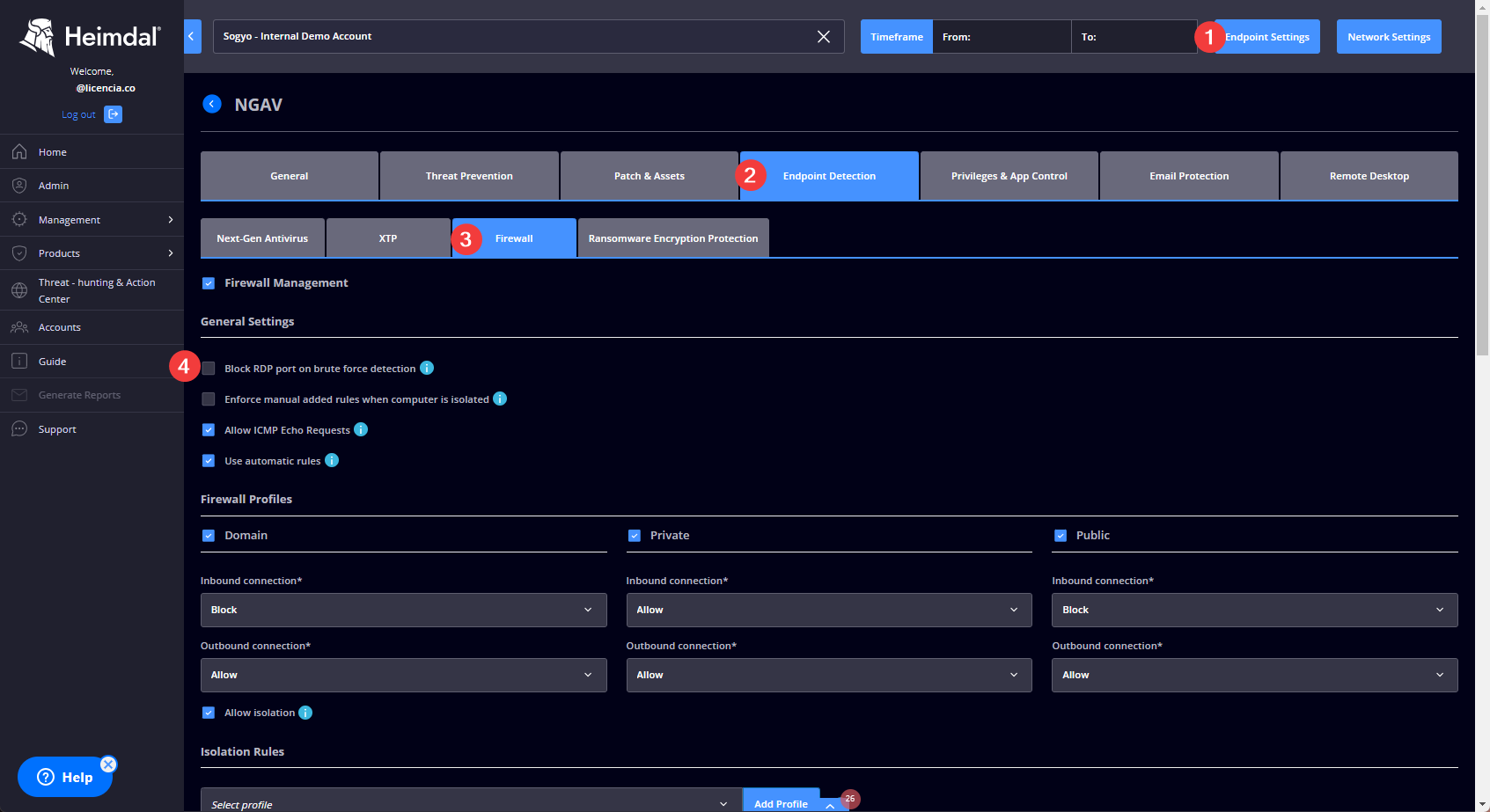Open Privileges & App Control tab

tap(1009, 176)
